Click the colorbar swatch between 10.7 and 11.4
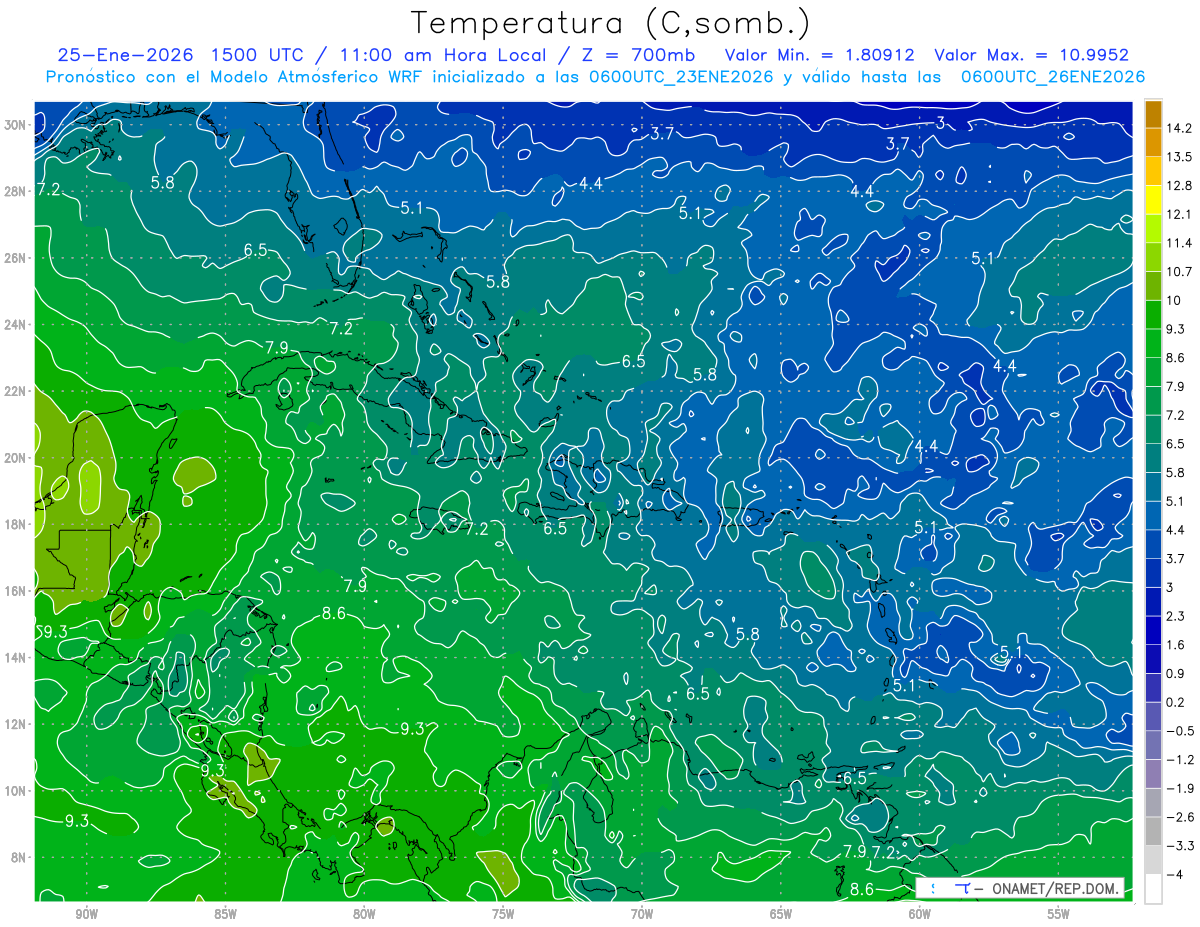The image size is (1200, 927). pos(1153,257)
